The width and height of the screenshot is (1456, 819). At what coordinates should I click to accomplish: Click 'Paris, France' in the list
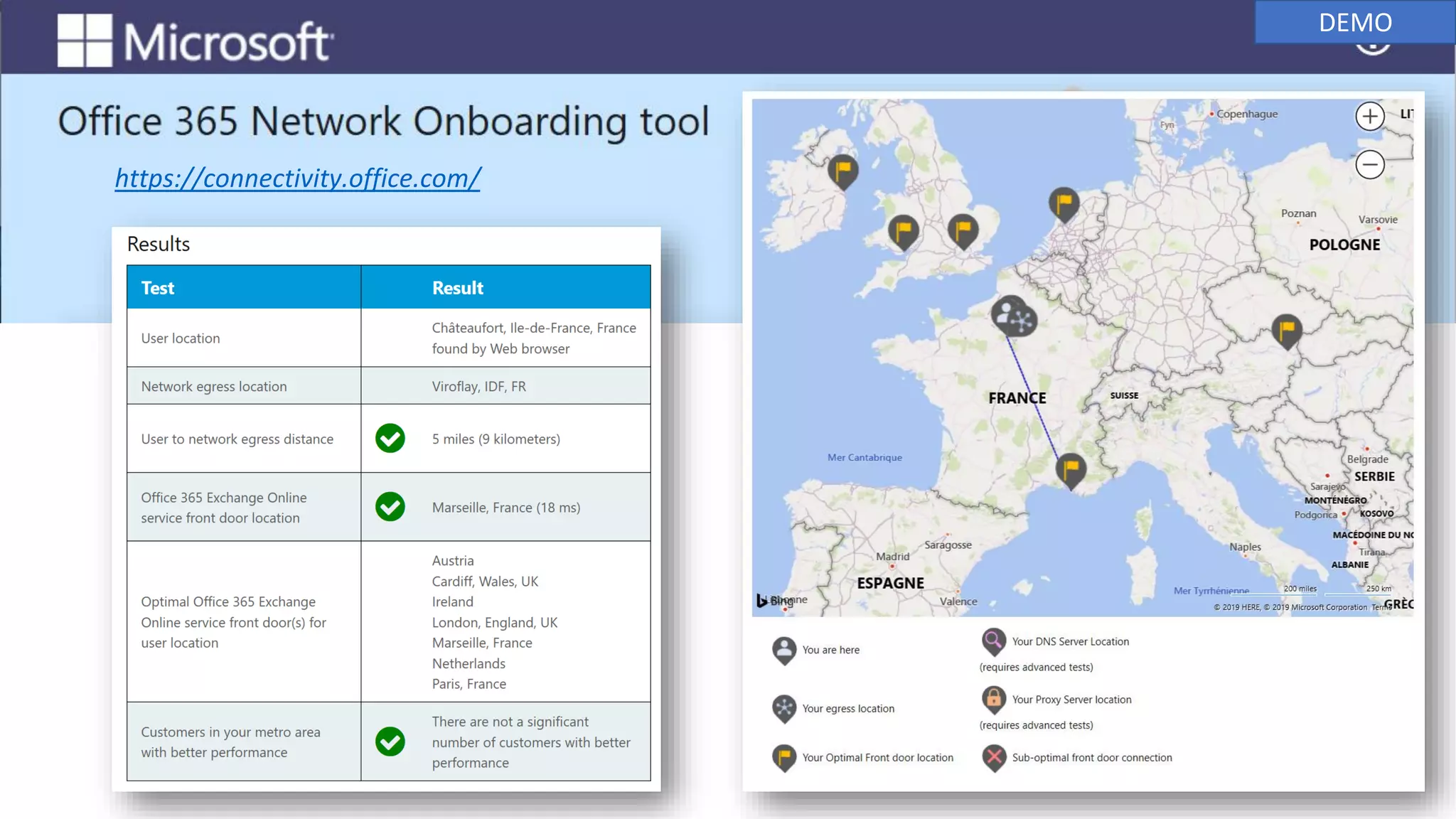469,683
